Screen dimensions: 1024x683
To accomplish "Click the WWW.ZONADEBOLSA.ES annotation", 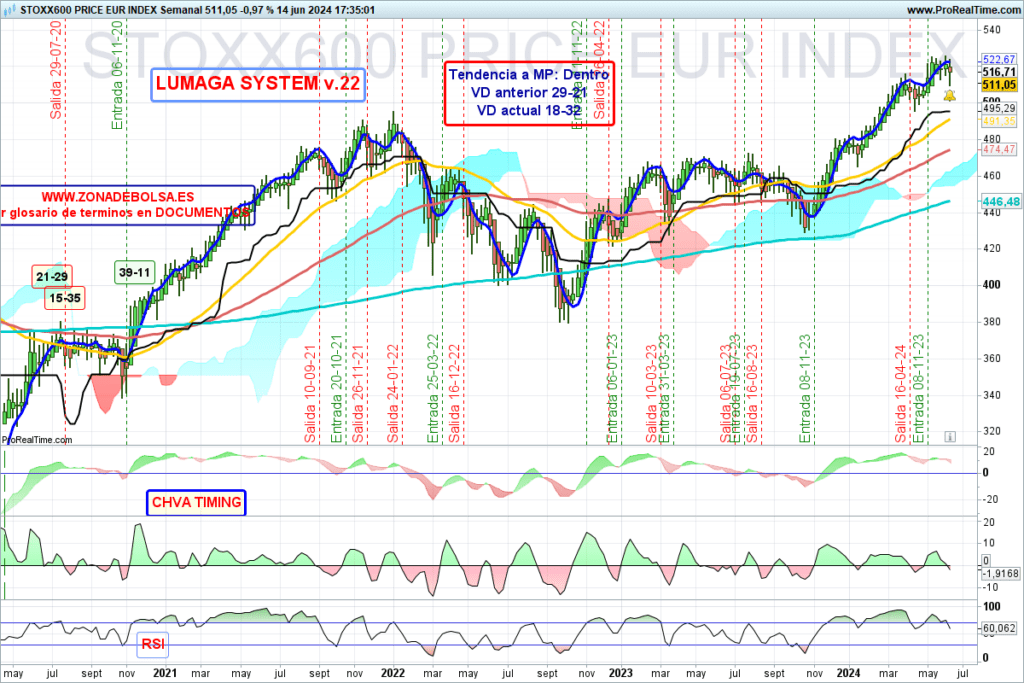I will pyautogui.click(x=118, y=197).
